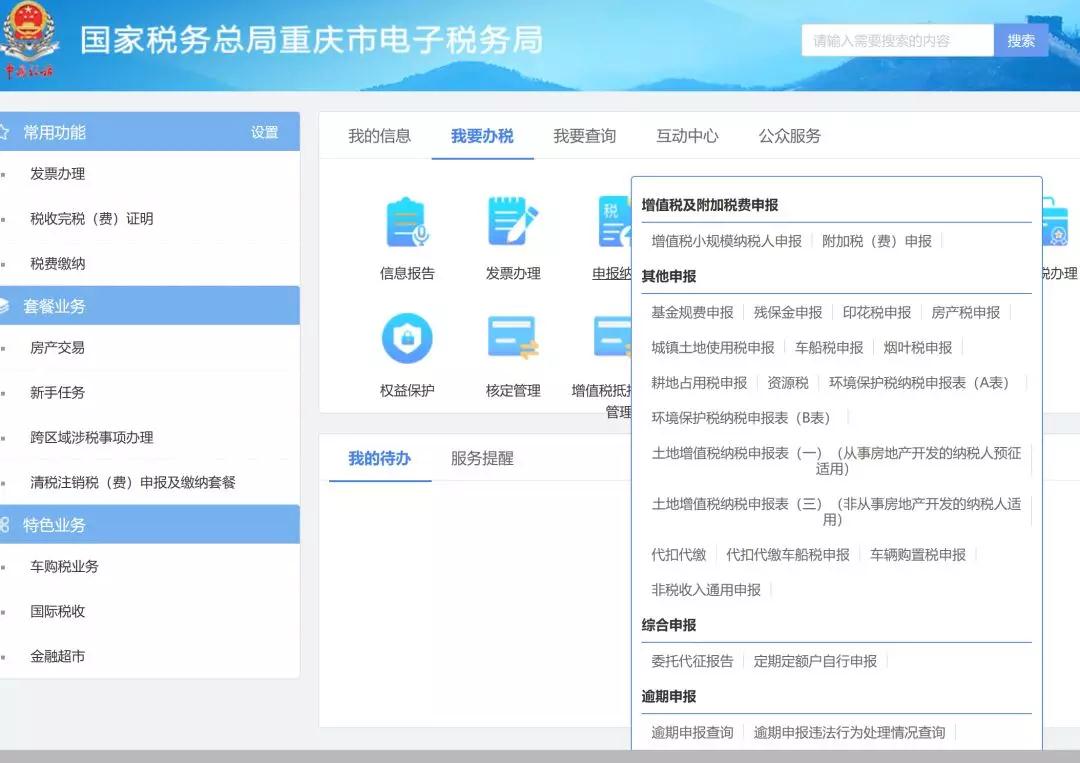Open the 核定管理 icon
1080x763 pixels.
(x=512, y=337)
